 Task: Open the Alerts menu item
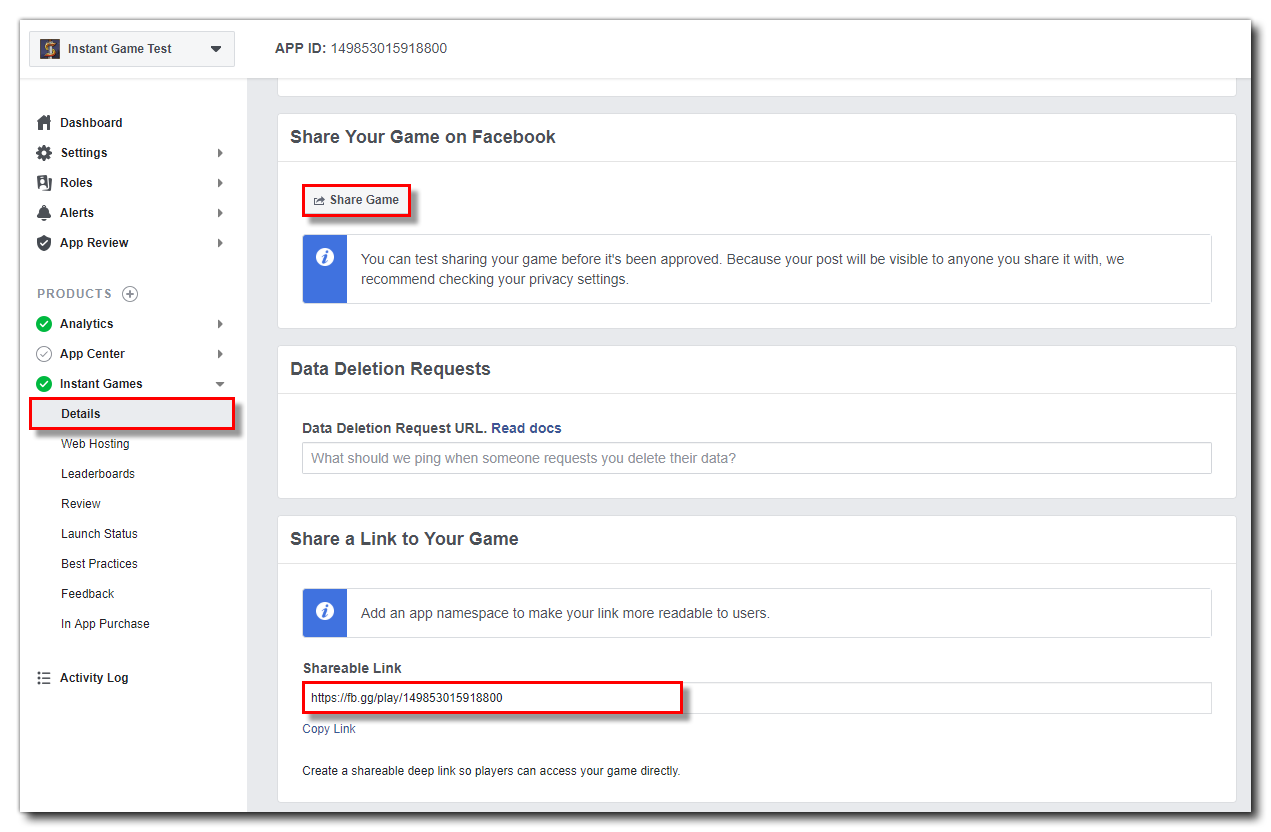(x=77, y=213)
